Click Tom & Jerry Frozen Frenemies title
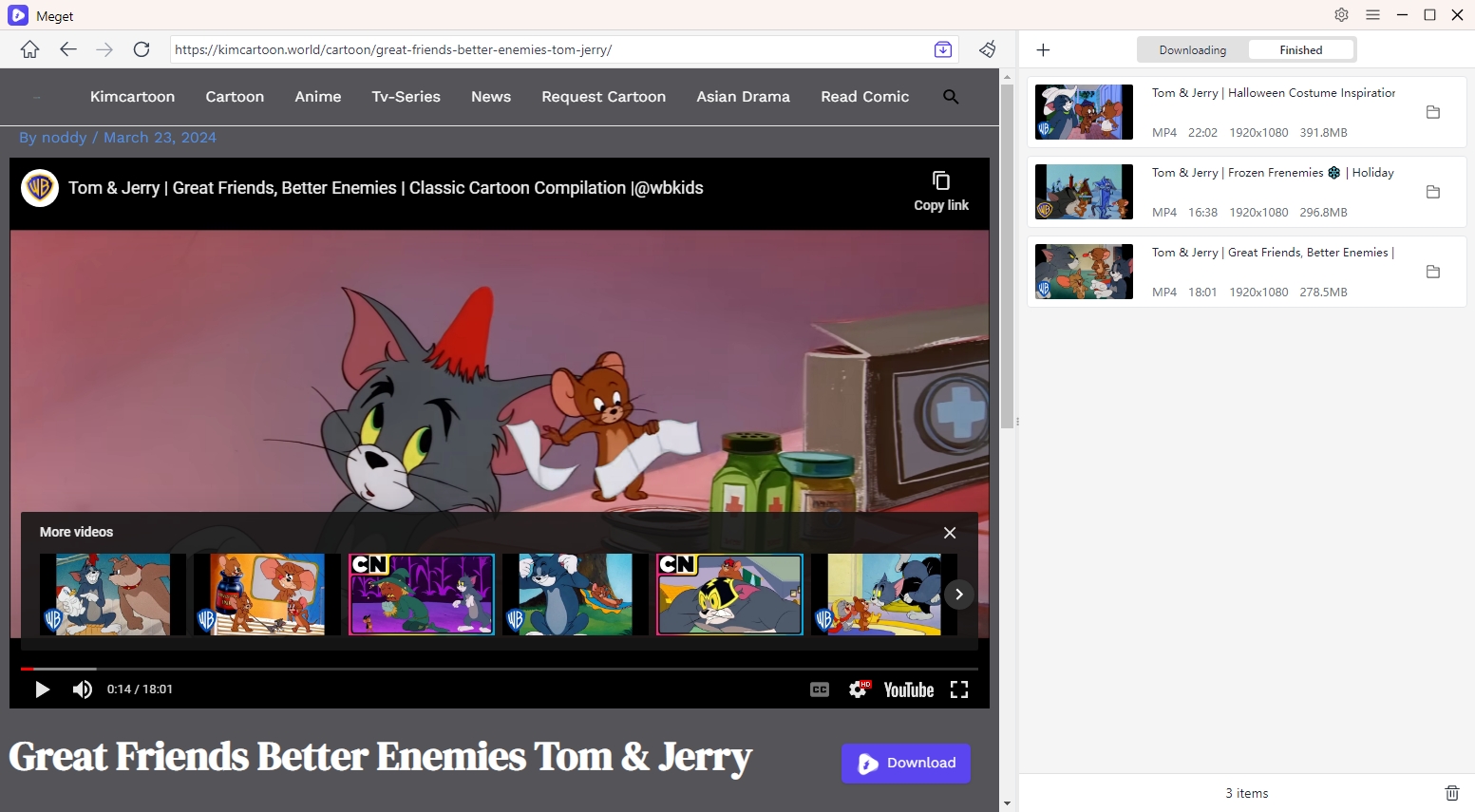Viewport: 1475px width, 812px height. 1273,173
